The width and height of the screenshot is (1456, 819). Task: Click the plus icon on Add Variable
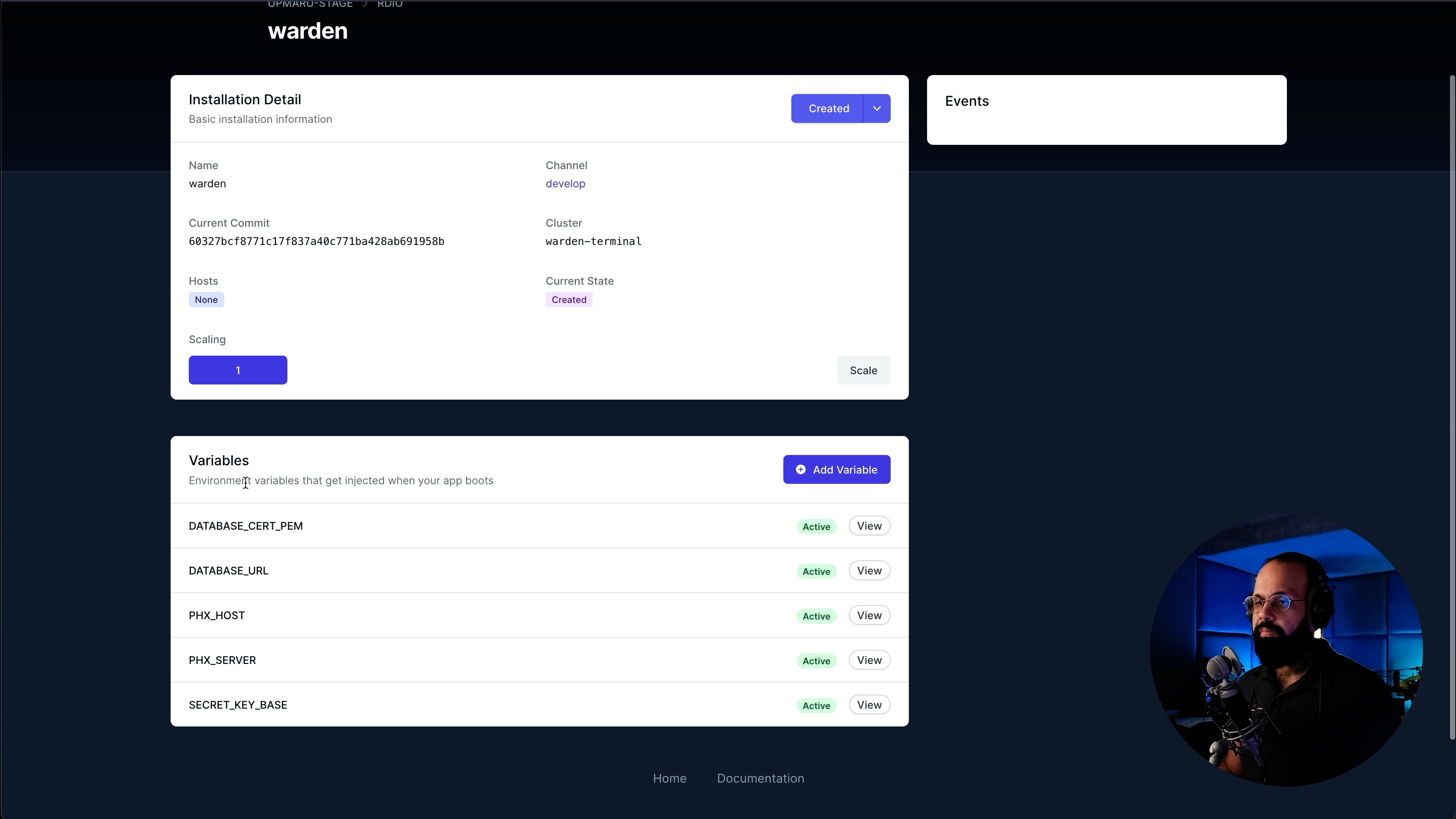pos(800,470)
